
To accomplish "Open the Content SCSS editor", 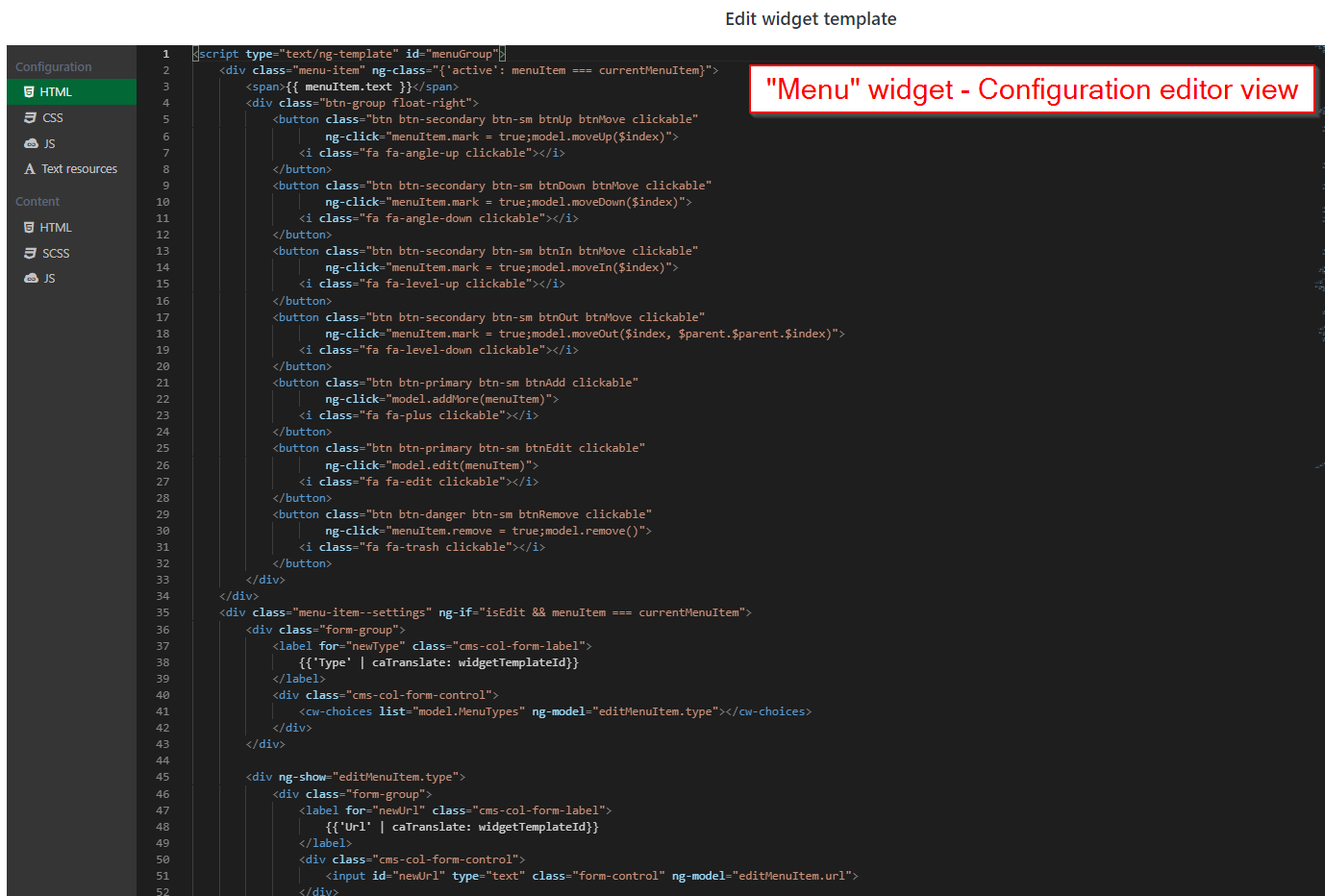I will pos(71,253).
